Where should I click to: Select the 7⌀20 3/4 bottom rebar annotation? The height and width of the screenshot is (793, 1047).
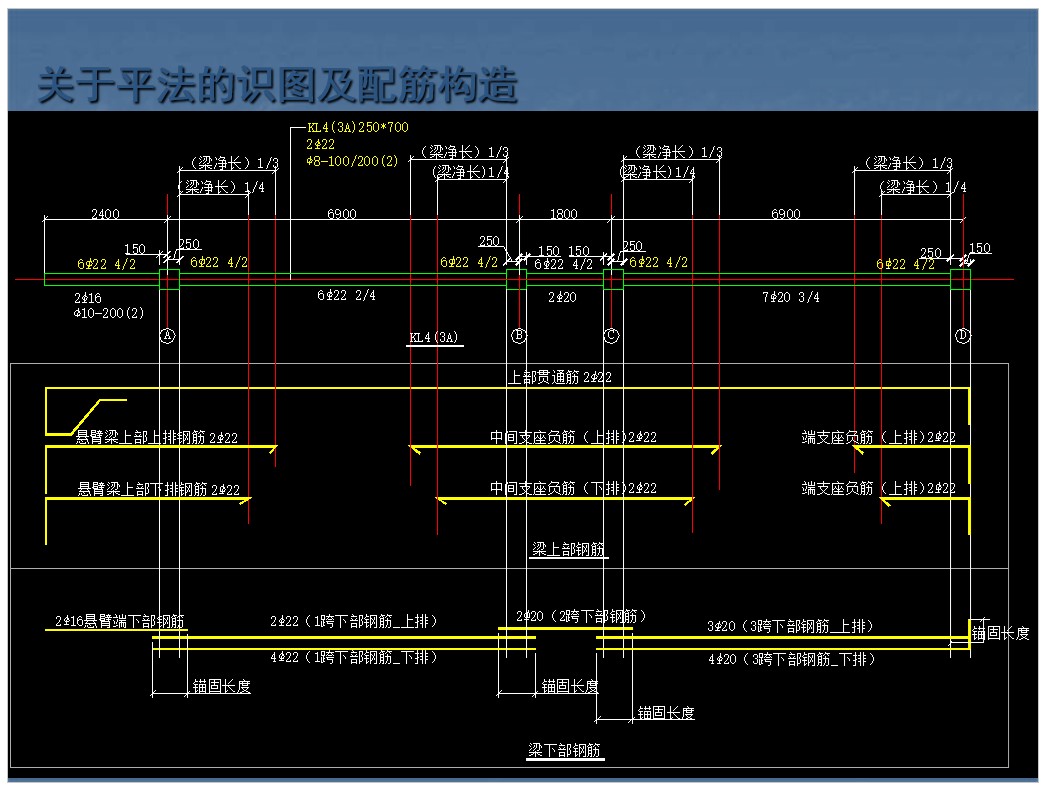(x=790, y=297)
